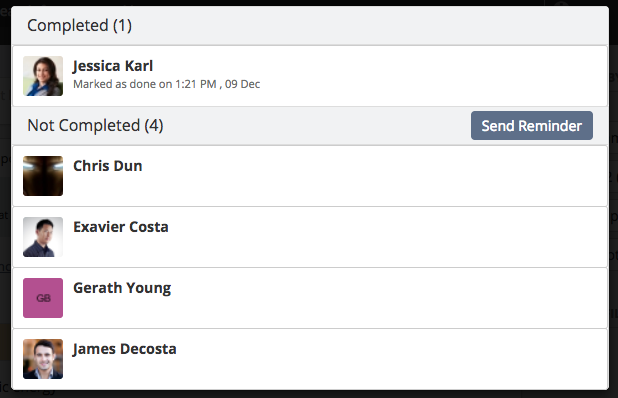The image size is (618, 398).
Task: Select the James Decosta name
Action: (125, 349)
